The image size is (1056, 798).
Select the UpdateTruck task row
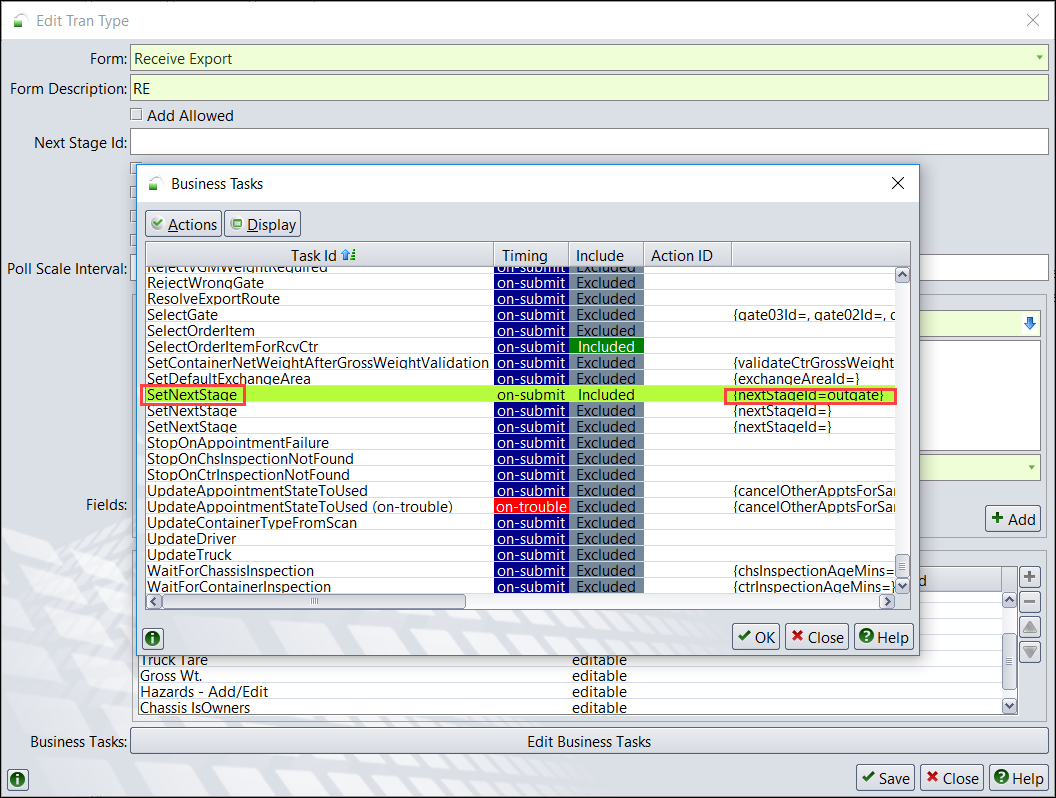(521, 555)
